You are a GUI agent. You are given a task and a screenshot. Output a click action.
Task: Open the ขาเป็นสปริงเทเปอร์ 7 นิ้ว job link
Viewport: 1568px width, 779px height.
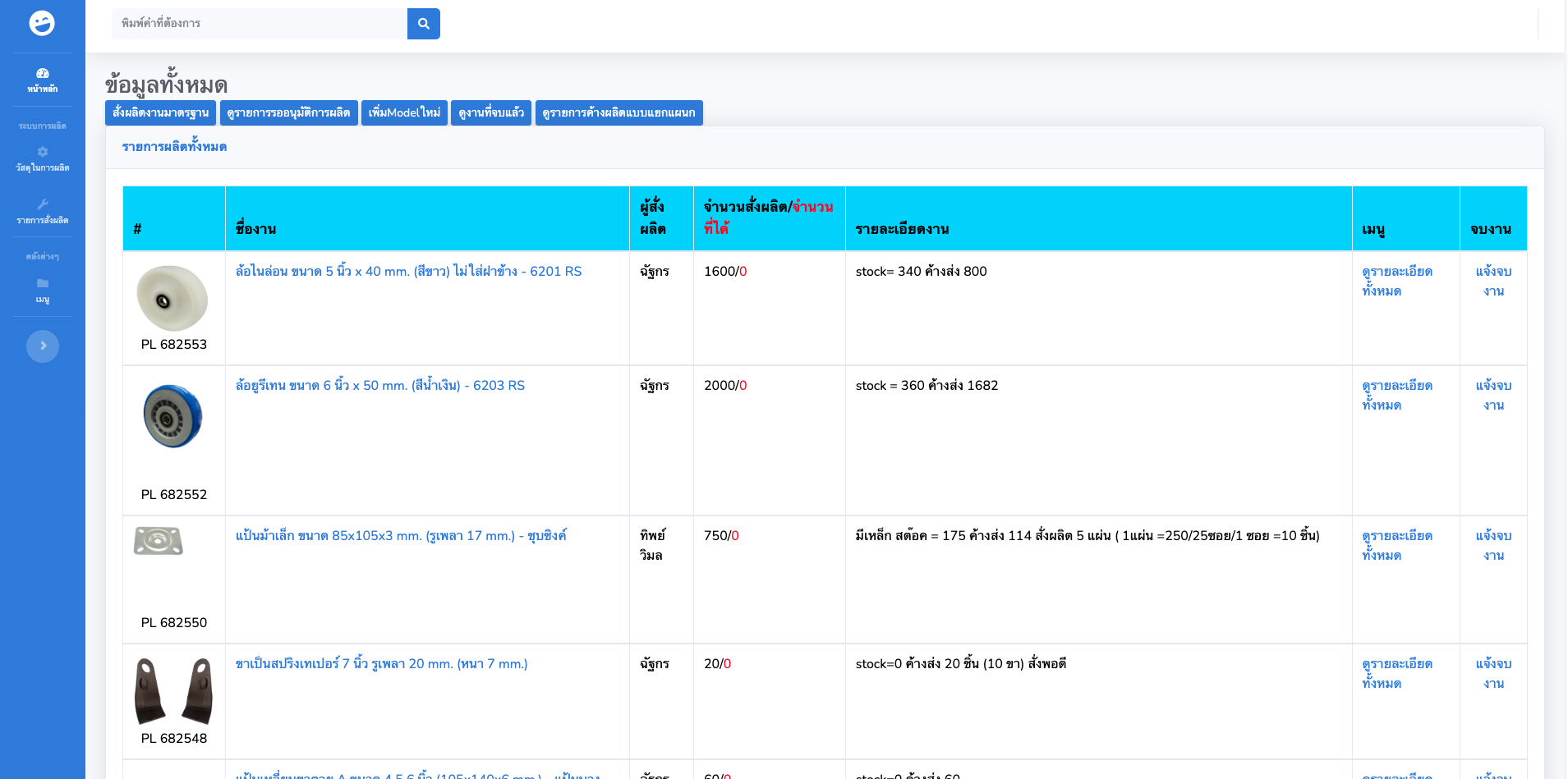point(381,663)
